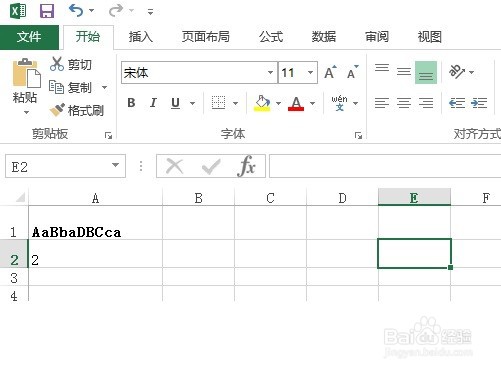This screenshot has width=501, height=370.
Task: Set top vertical alignment
Action: point(382,68)
